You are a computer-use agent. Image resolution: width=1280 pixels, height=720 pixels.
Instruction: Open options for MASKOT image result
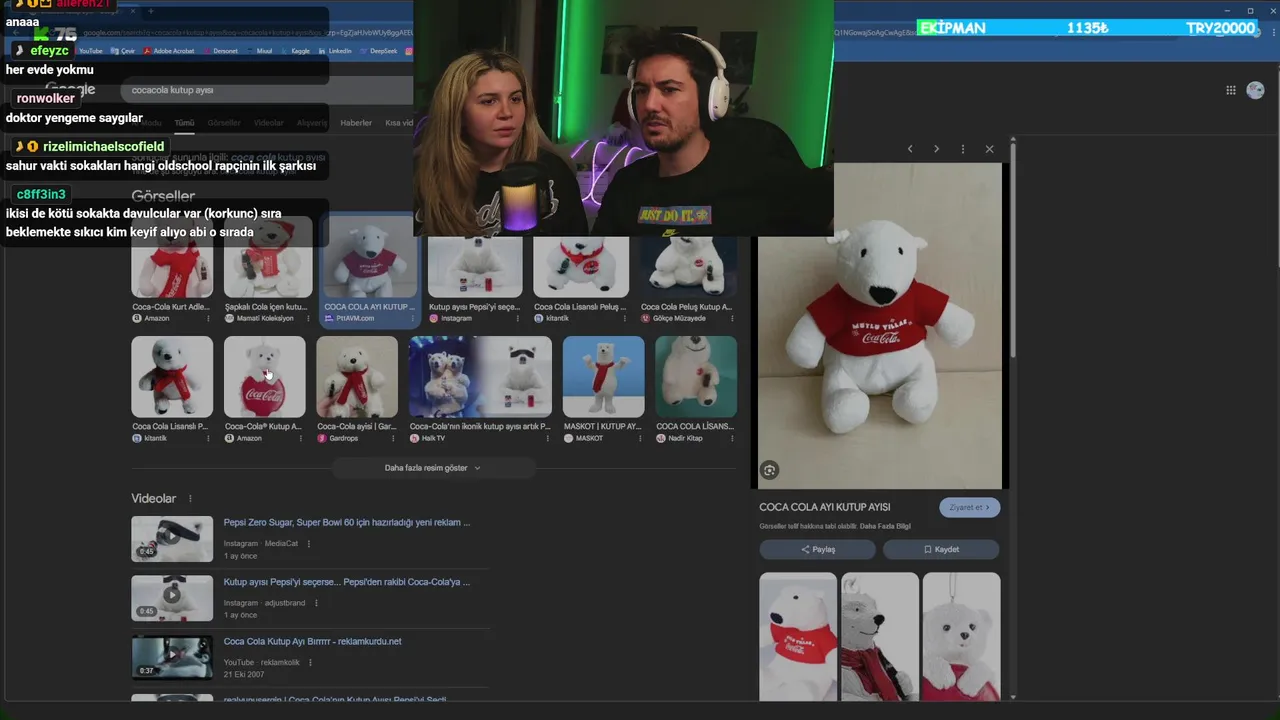[640, 438]
